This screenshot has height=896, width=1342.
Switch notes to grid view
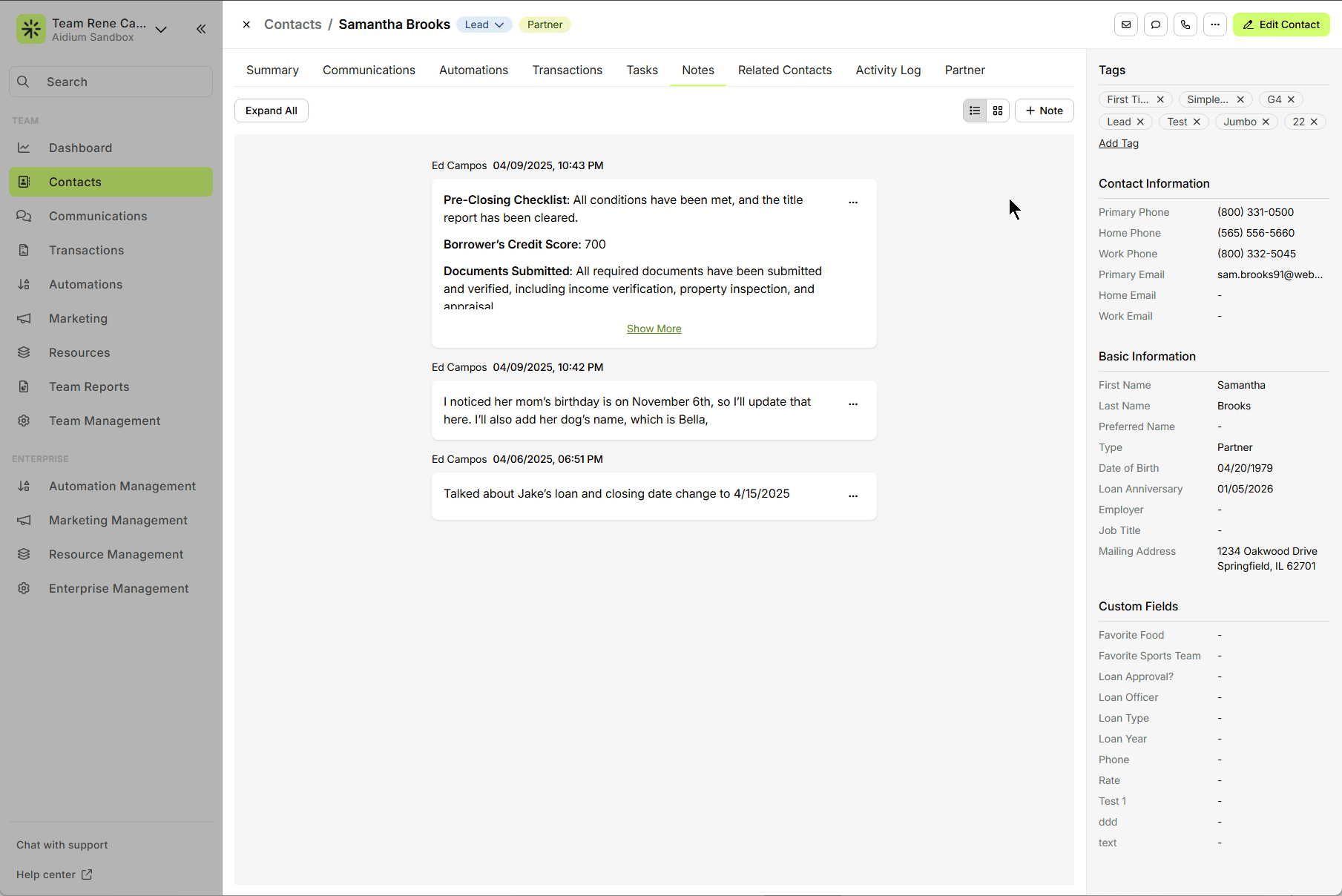(997, 110)
